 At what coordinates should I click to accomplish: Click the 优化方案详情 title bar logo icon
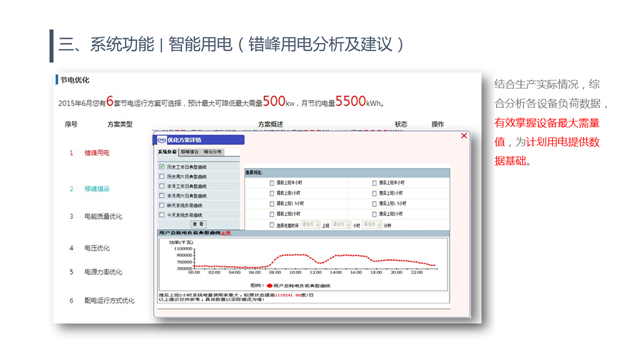pyautogui.click(x=162, y=140)
